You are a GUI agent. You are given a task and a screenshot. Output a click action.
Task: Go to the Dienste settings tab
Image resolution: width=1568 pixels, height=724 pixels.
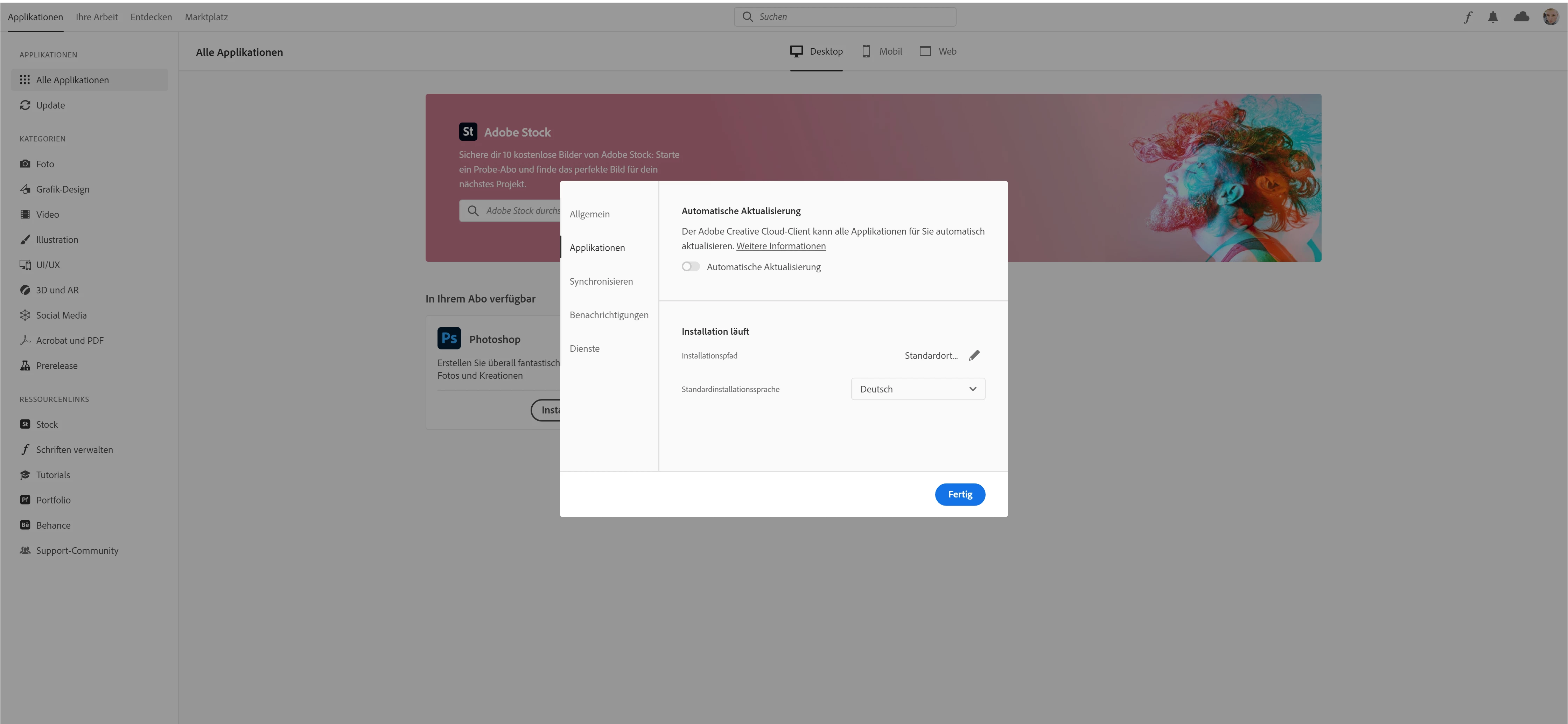point(584,348)
